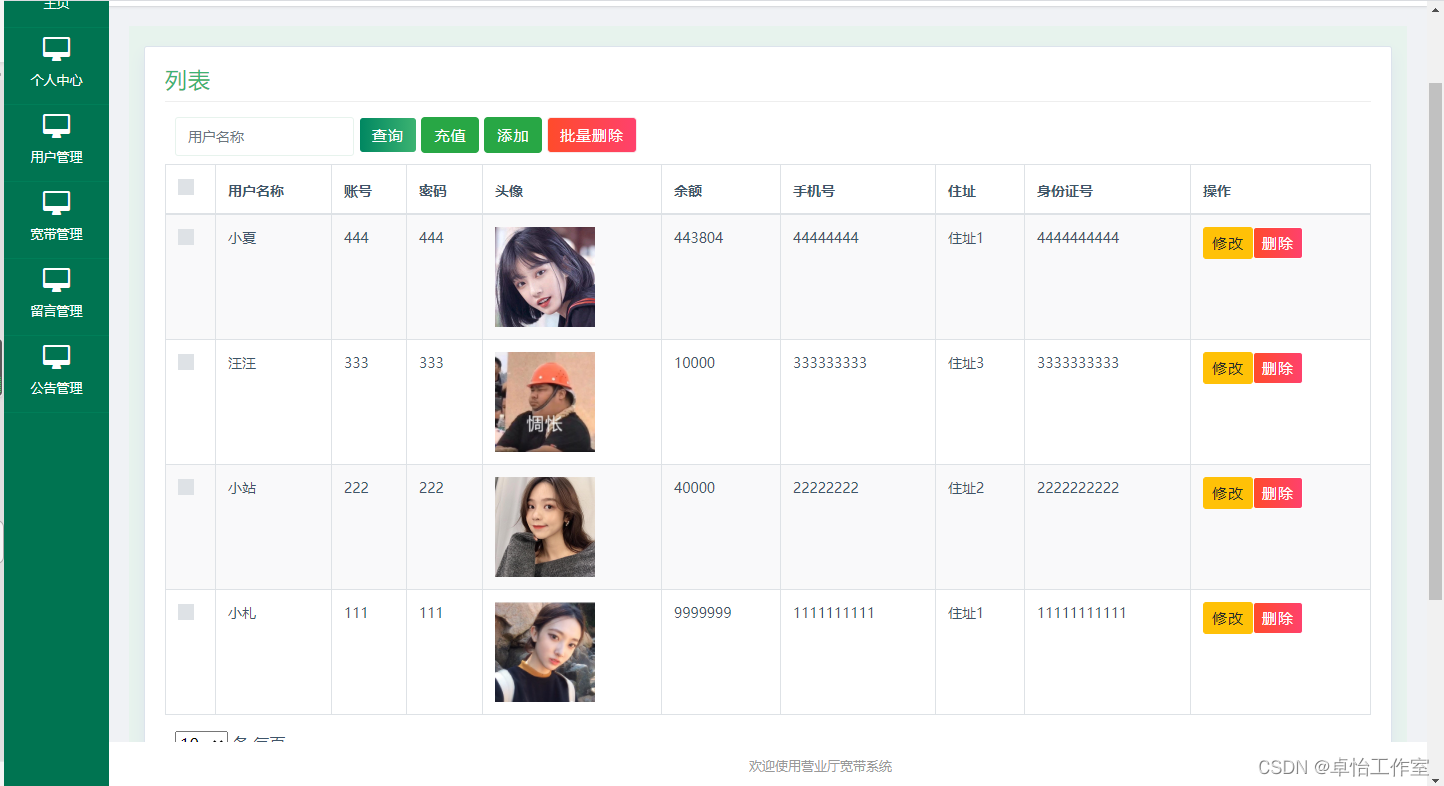Open the 用户管理 sidebar icon

(x=56, y=125)
